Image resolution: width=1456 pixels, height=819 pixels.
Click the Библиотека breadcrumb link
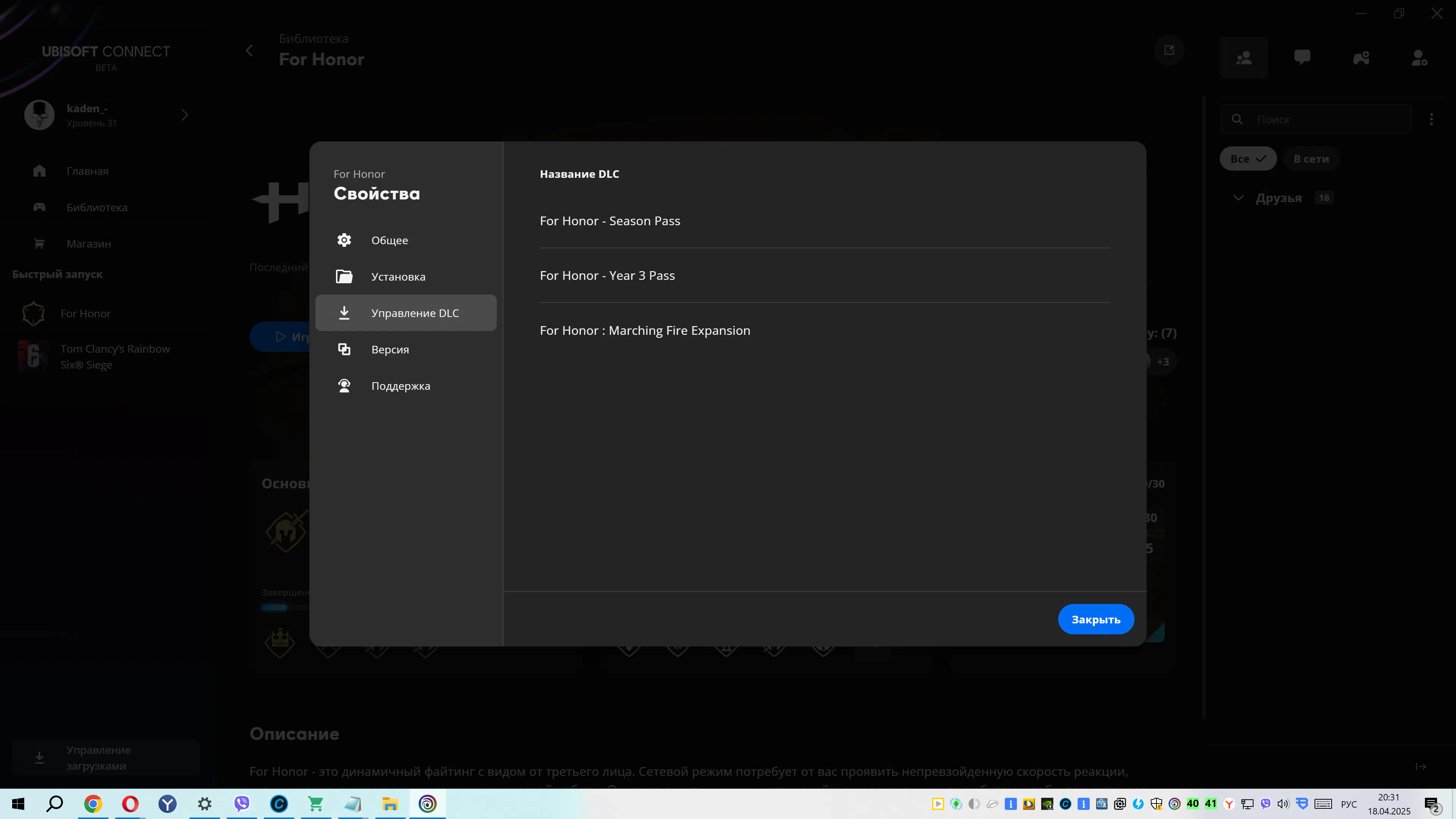tap(314, 38)
